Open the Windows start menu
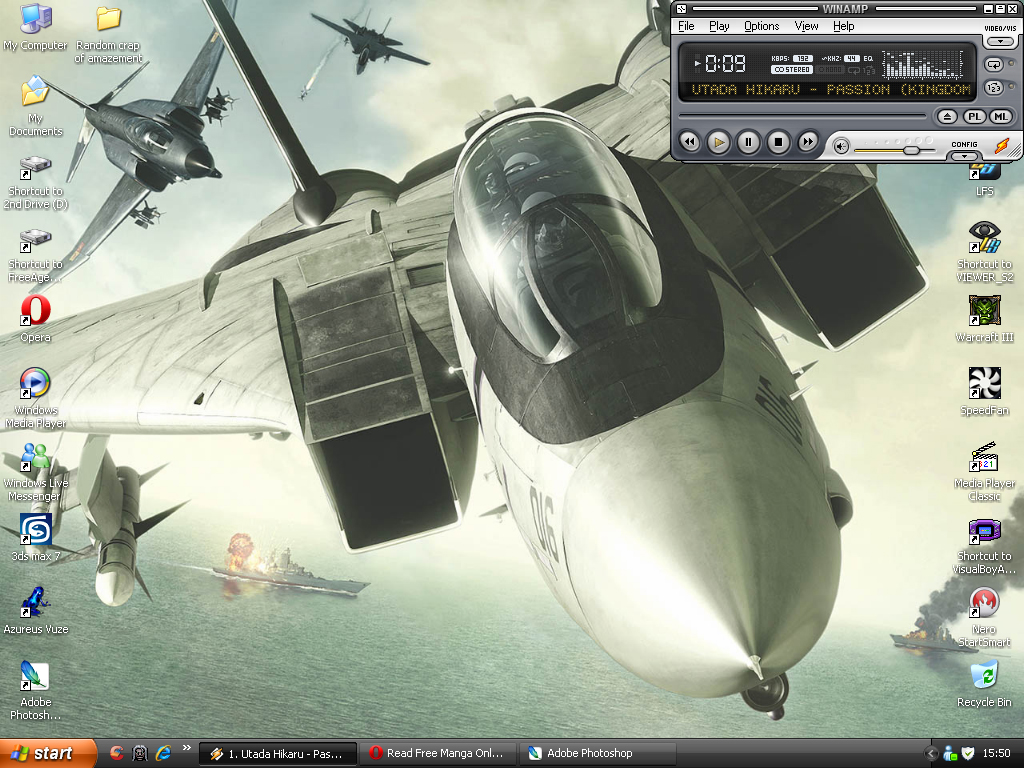The height and width of the screenshot is (768, 1024). click(x=48, y=753)
